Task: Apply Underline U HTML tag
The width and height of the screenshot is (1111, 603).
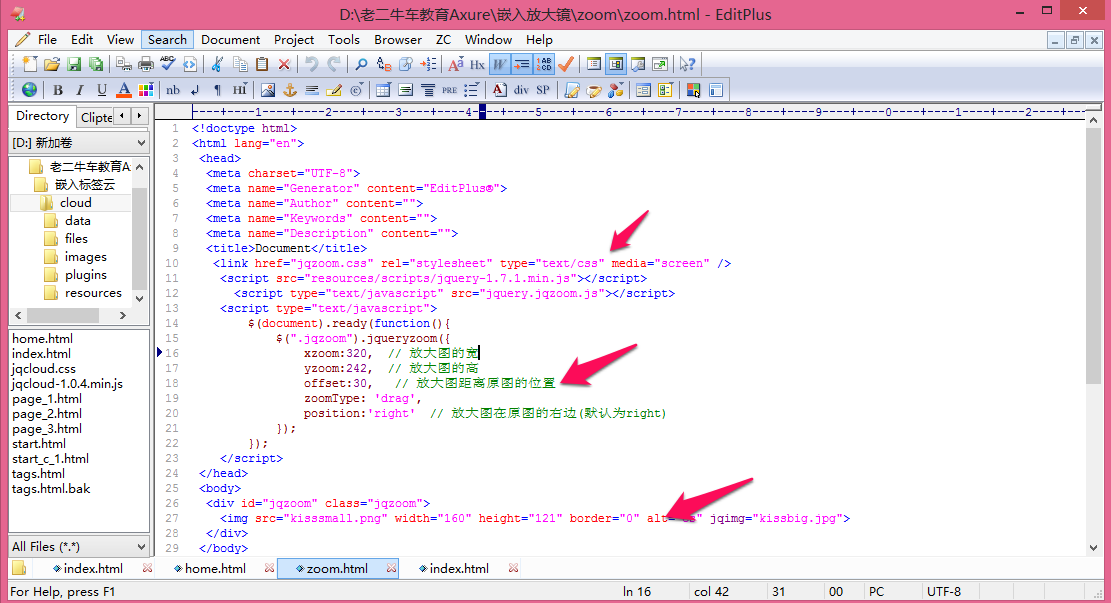Action: point(102,90)
